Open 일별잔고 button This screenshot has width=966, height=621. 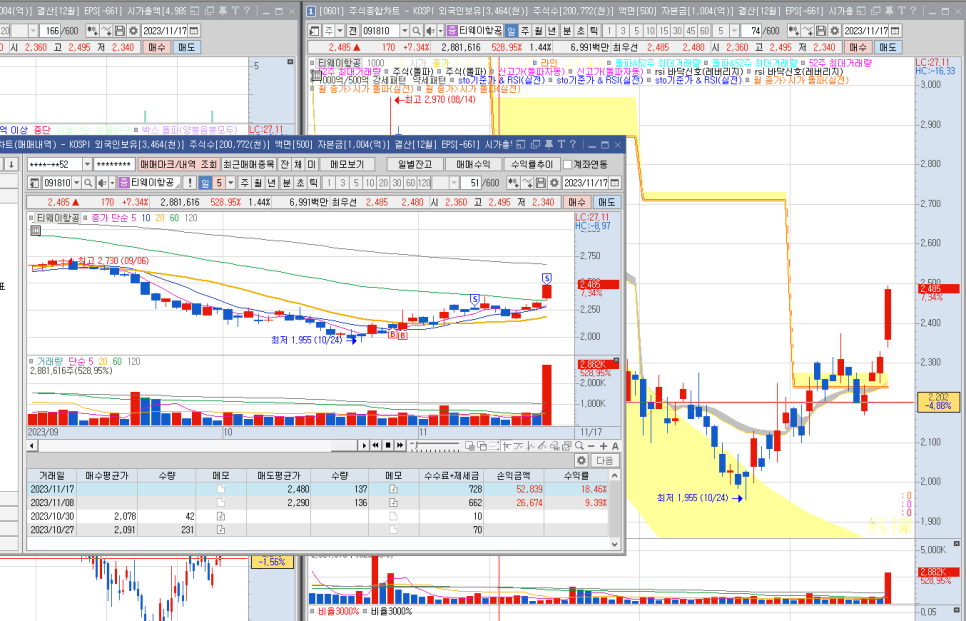click(x=414, y=164)
